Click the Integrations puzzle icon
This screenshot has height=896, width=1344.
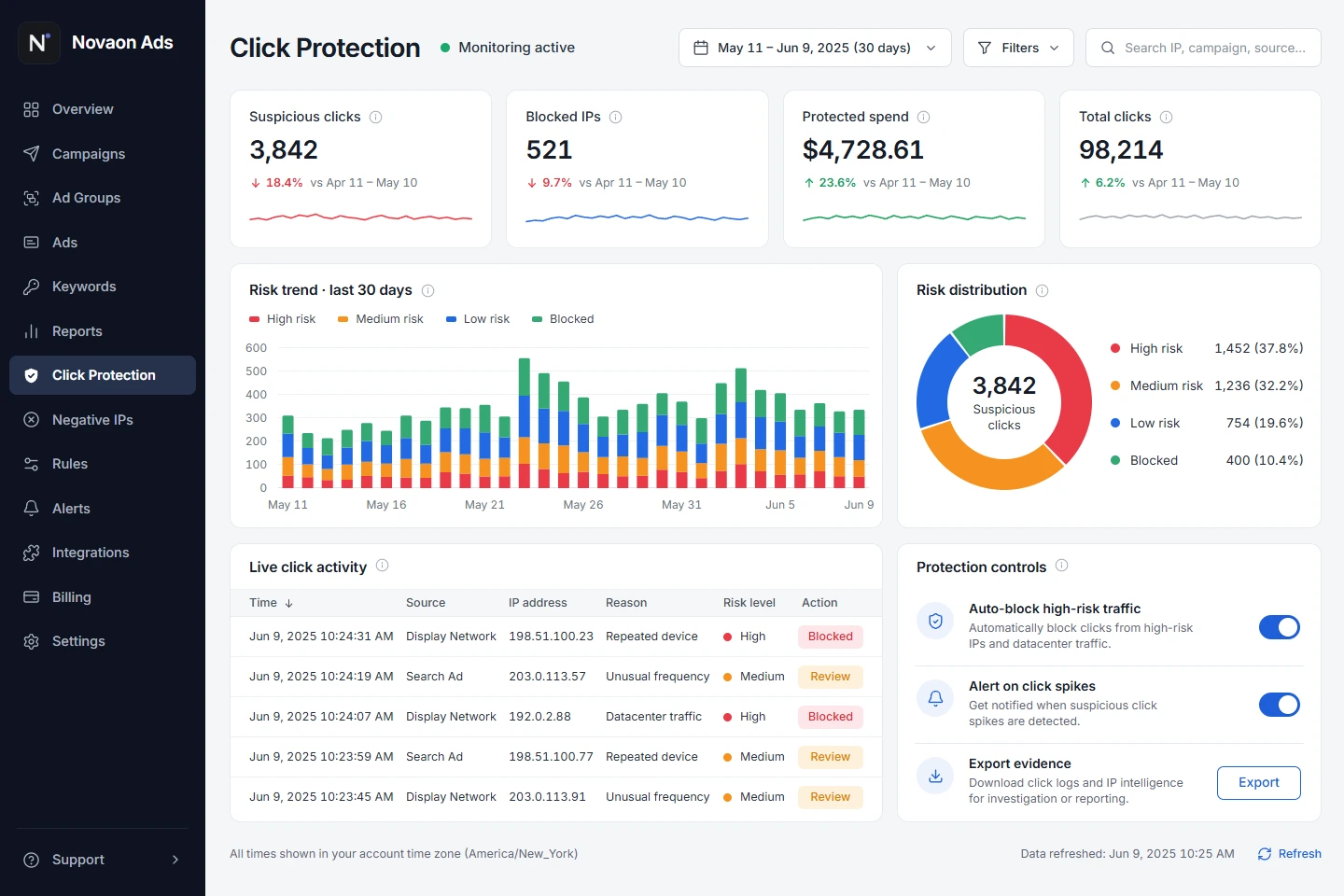coord(31,553)
